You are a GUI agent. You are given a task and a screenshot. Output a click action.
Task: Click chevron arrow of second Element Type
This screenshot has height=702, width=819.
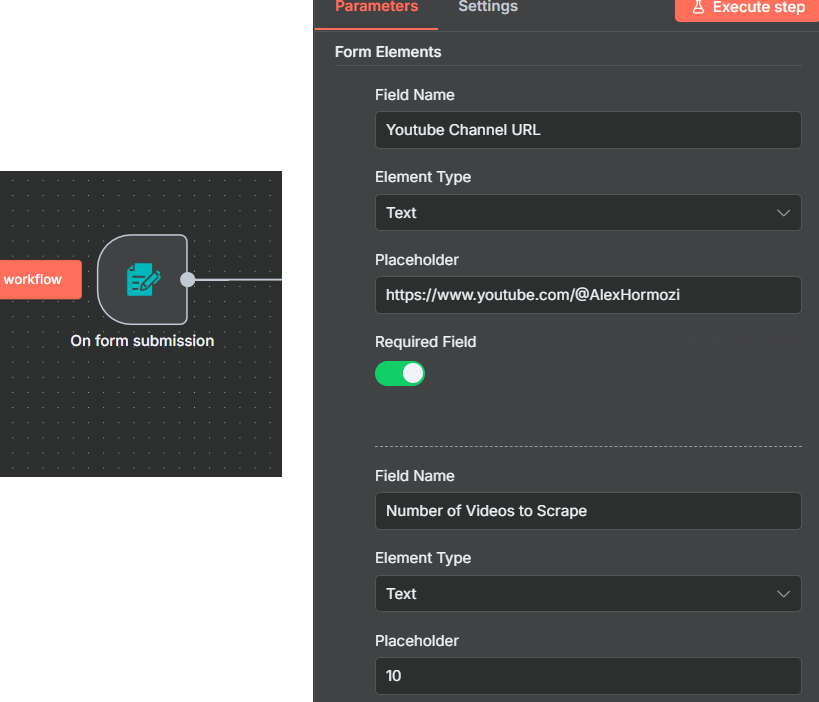coord(783,594)
